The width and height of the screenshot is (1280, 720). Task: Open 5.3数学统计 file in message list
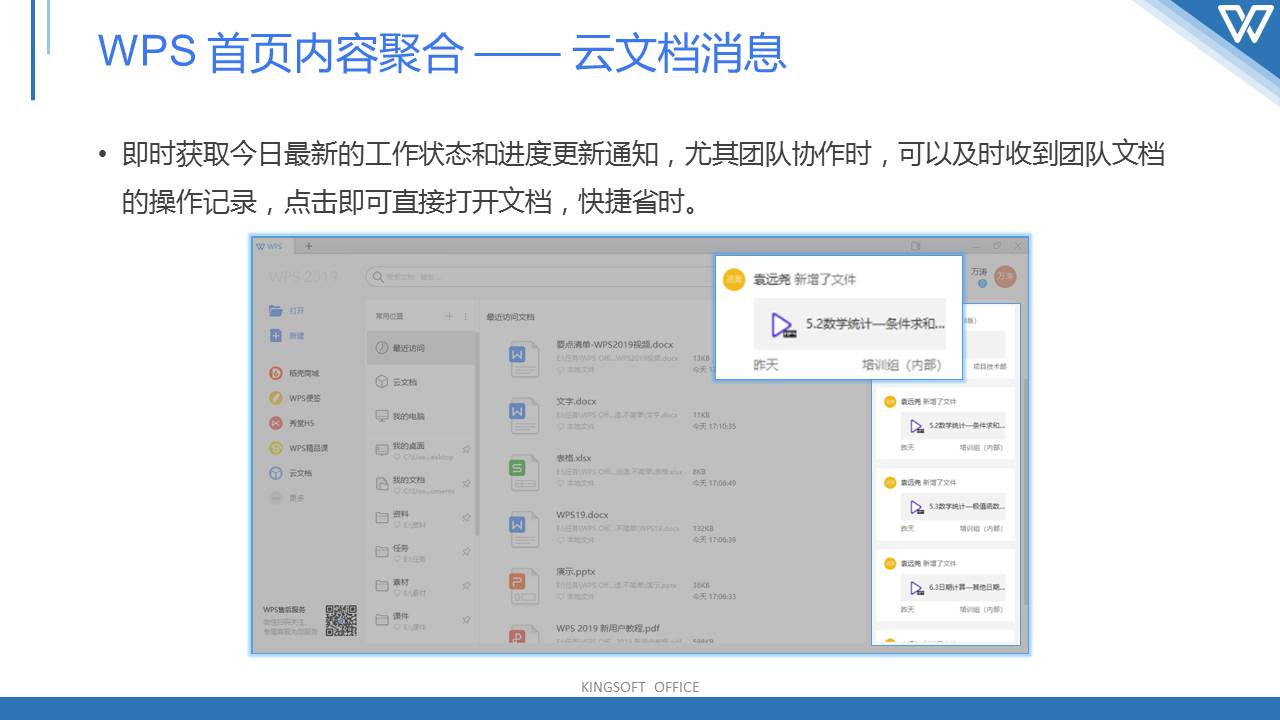(x=952, y=506)
